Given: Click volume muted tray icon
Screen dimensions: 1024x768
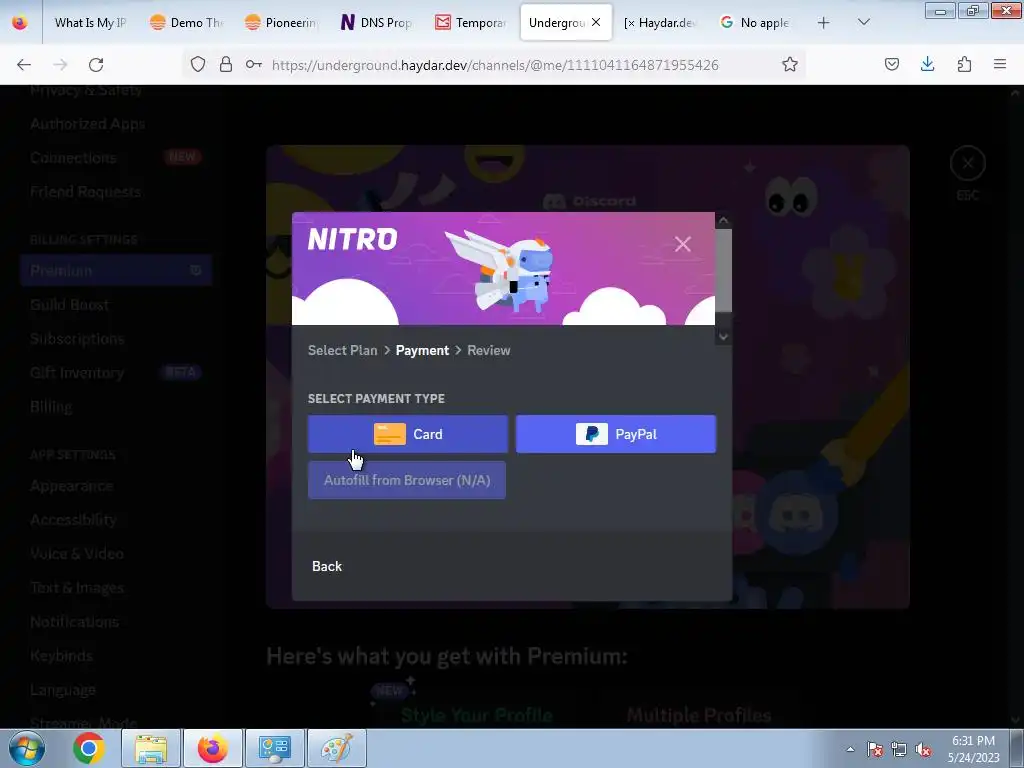Looking at the screenshot, I should (923, 749).
